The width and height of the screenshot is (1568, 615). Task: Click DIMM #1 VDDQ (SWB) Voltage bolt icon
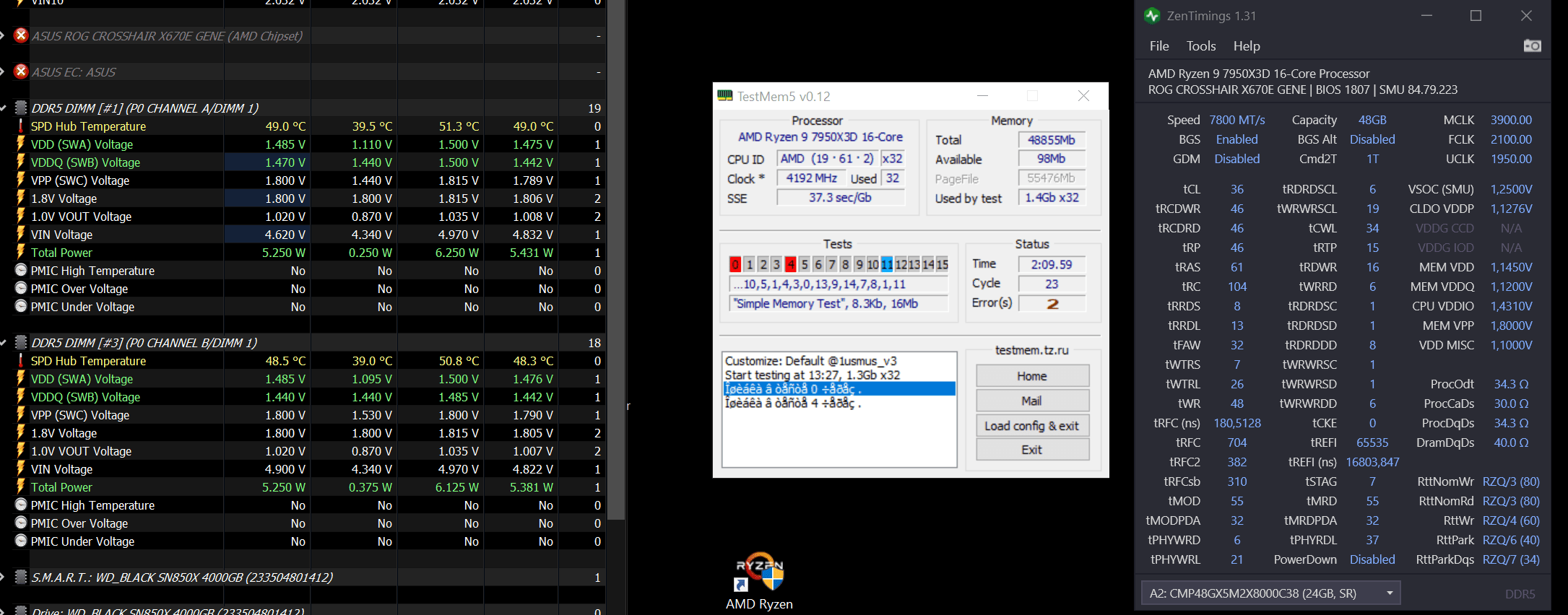[x=21, y=162]
